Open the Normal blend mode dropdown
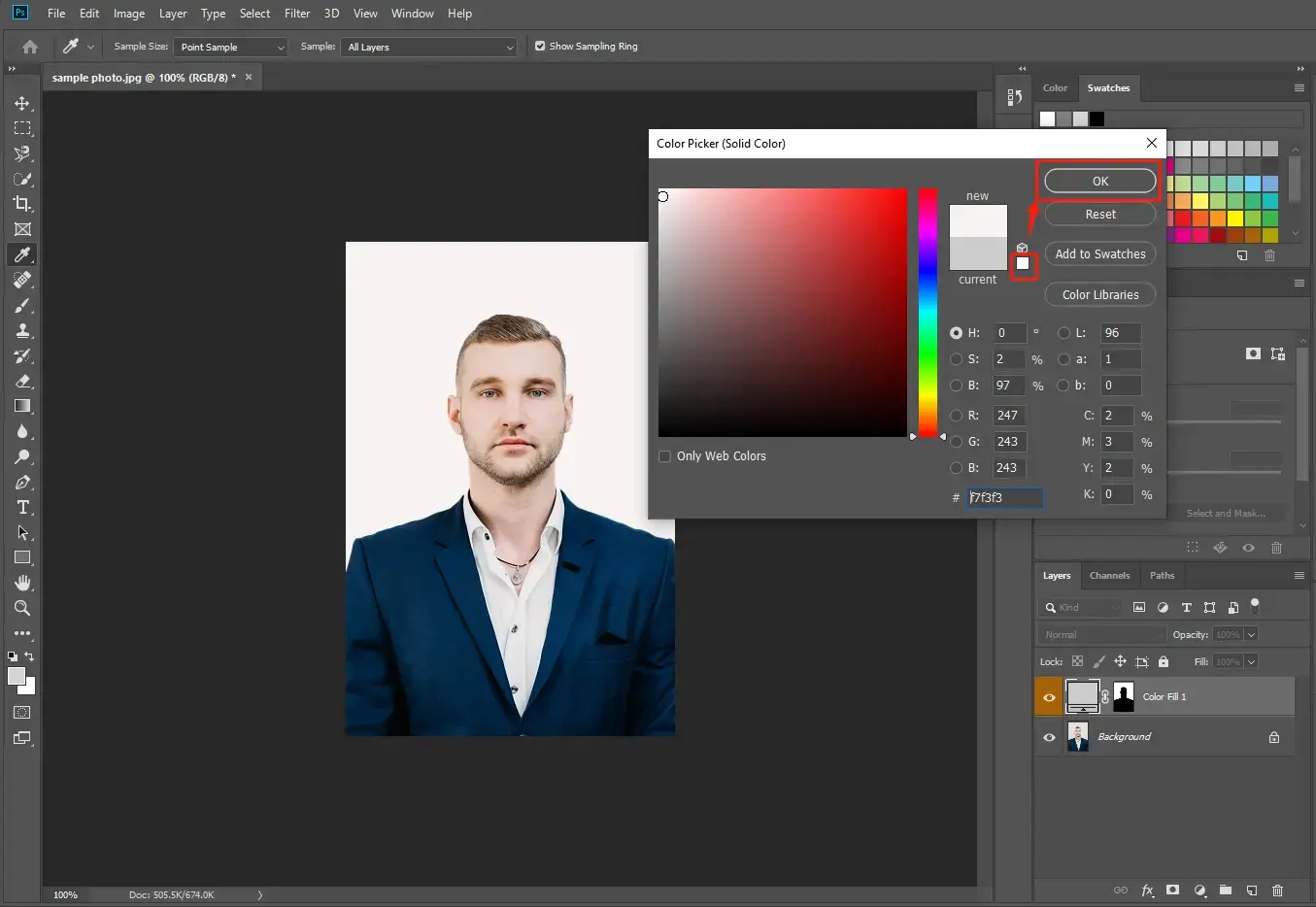The image size is (1316, 907). click(1102, 634)
